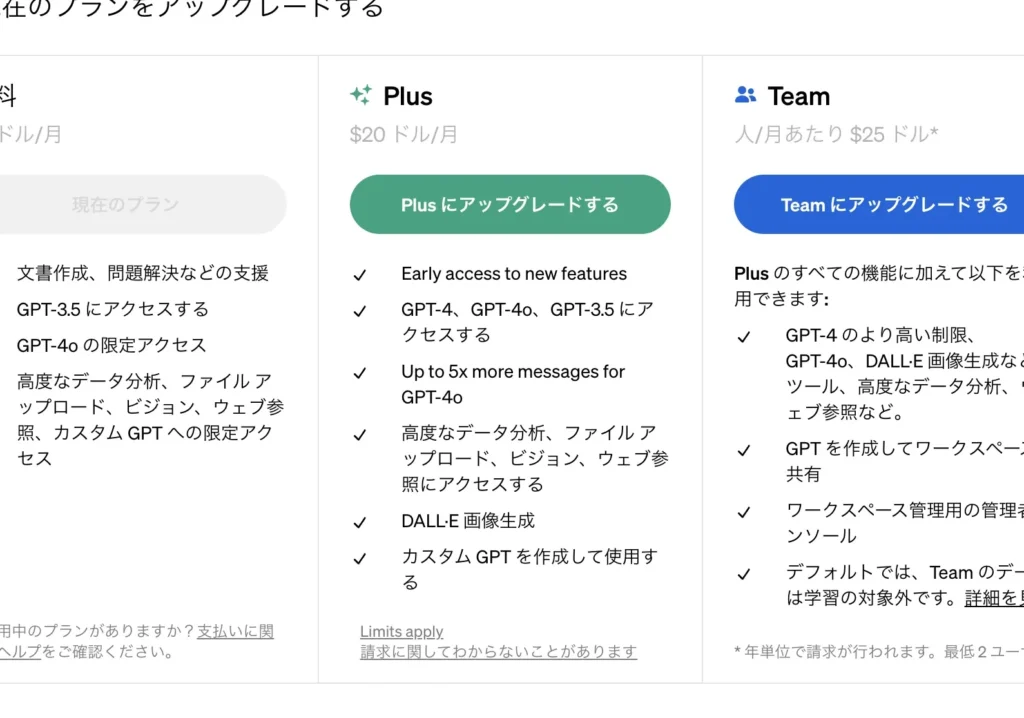
Task: Open 請求に関してわからないことがあります link
Action: (x=498, y=652)
